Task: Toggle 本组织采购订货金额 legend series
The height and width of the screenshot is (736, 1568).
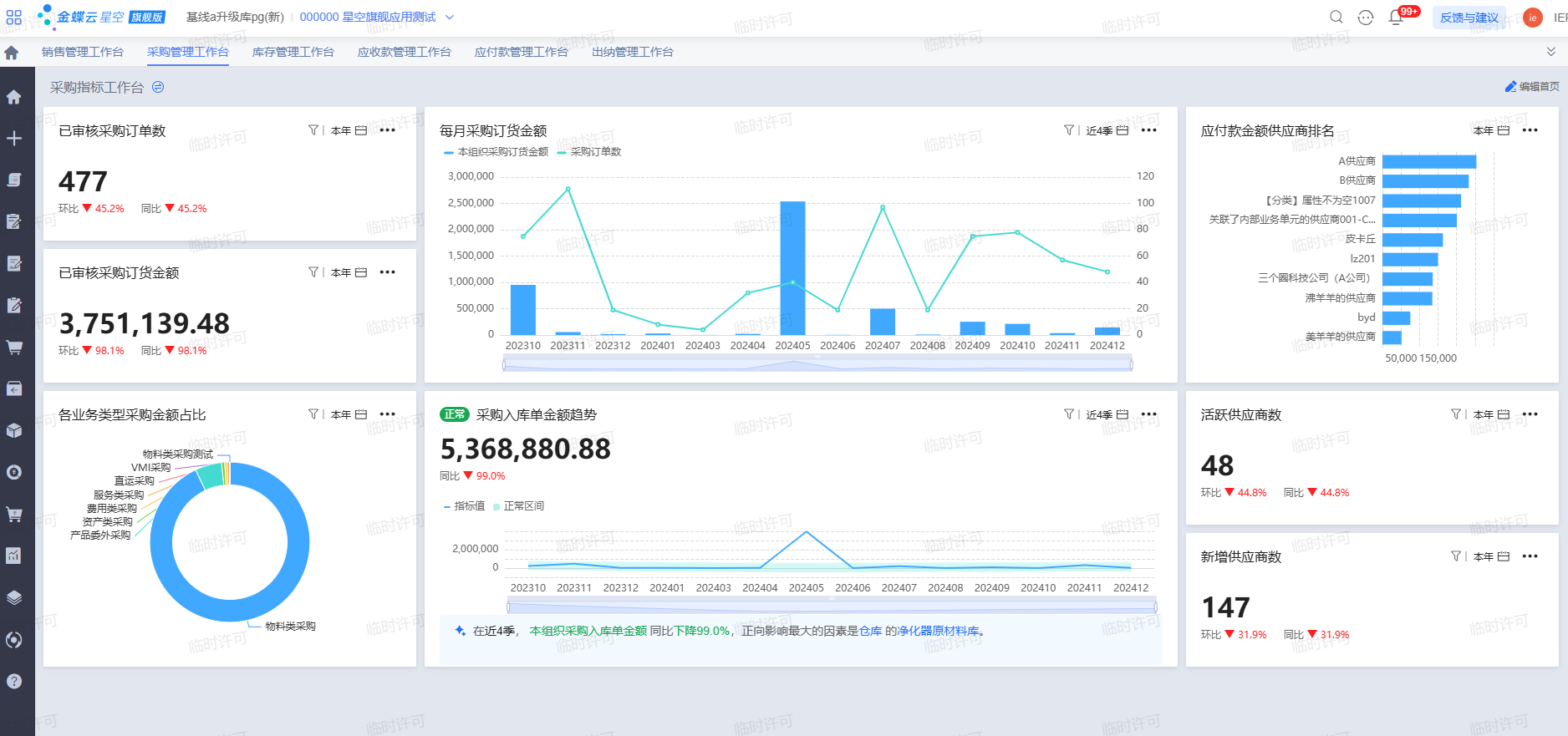Action: [496, 152]
